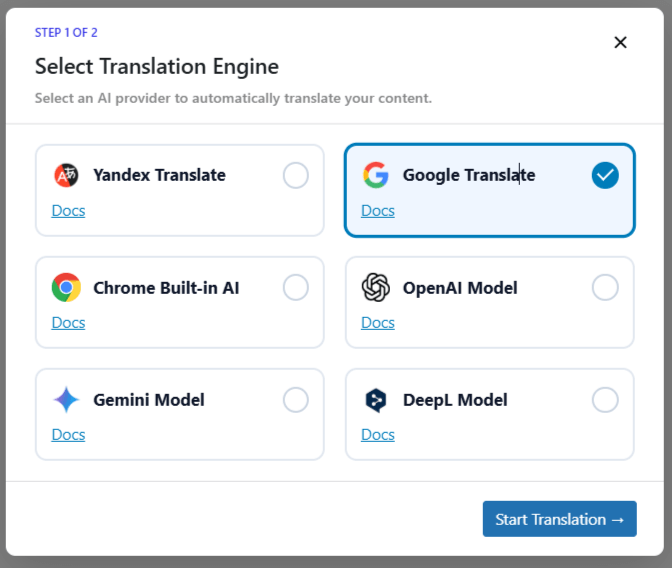Screen dimensions: 672x568
Task: Click the Gemini Model sparkle icon
Action: click(x=66, y=400)
